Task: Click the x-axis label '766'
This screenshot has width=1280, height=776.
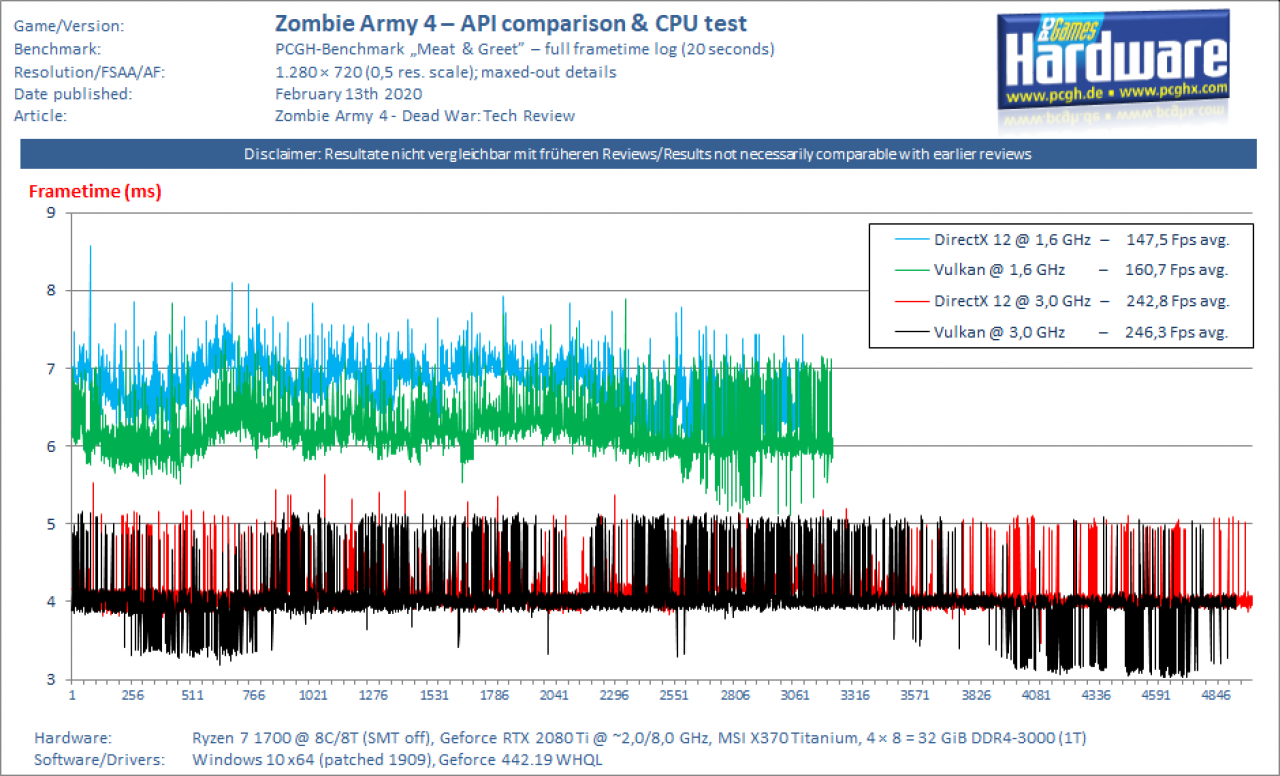Action: (253, 695)
